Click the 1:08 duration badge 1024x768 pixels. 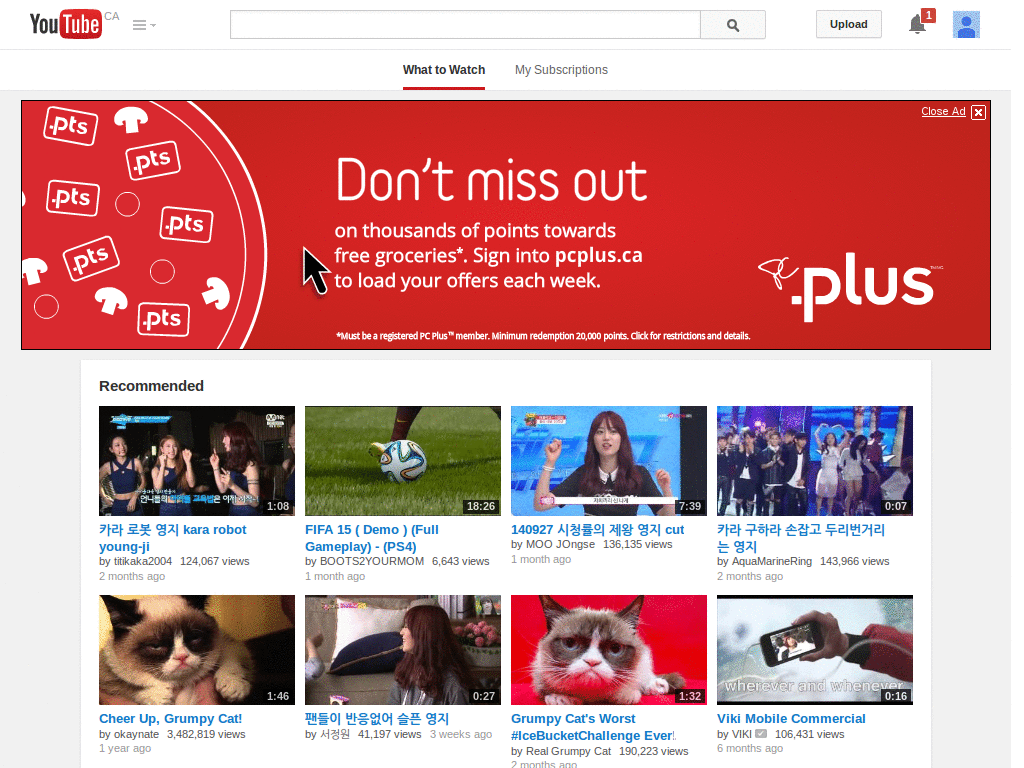click(x=278, y=506)
